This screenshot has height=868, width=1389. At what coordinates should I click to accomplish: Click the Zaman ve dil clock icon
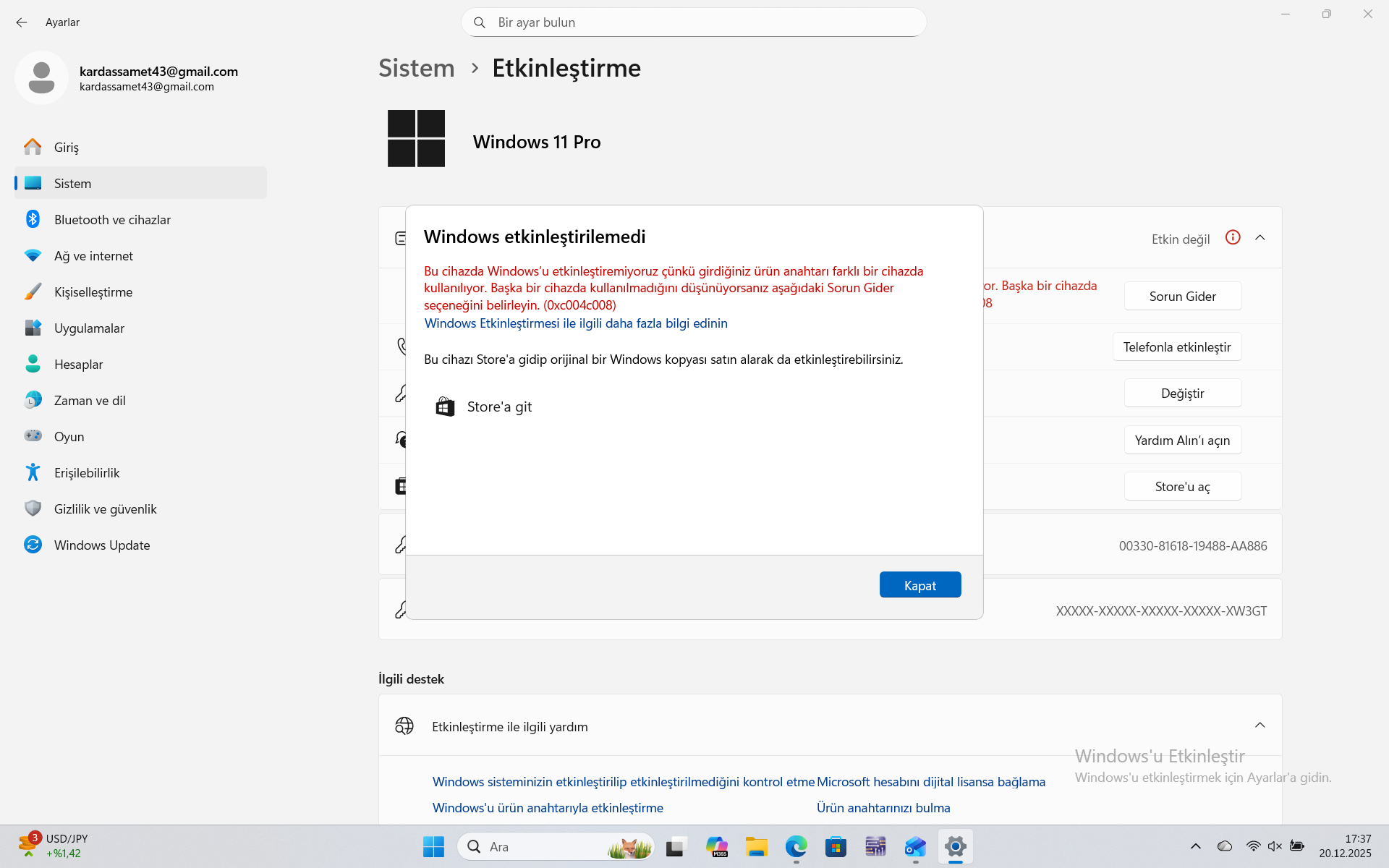(x=33, y=400)
